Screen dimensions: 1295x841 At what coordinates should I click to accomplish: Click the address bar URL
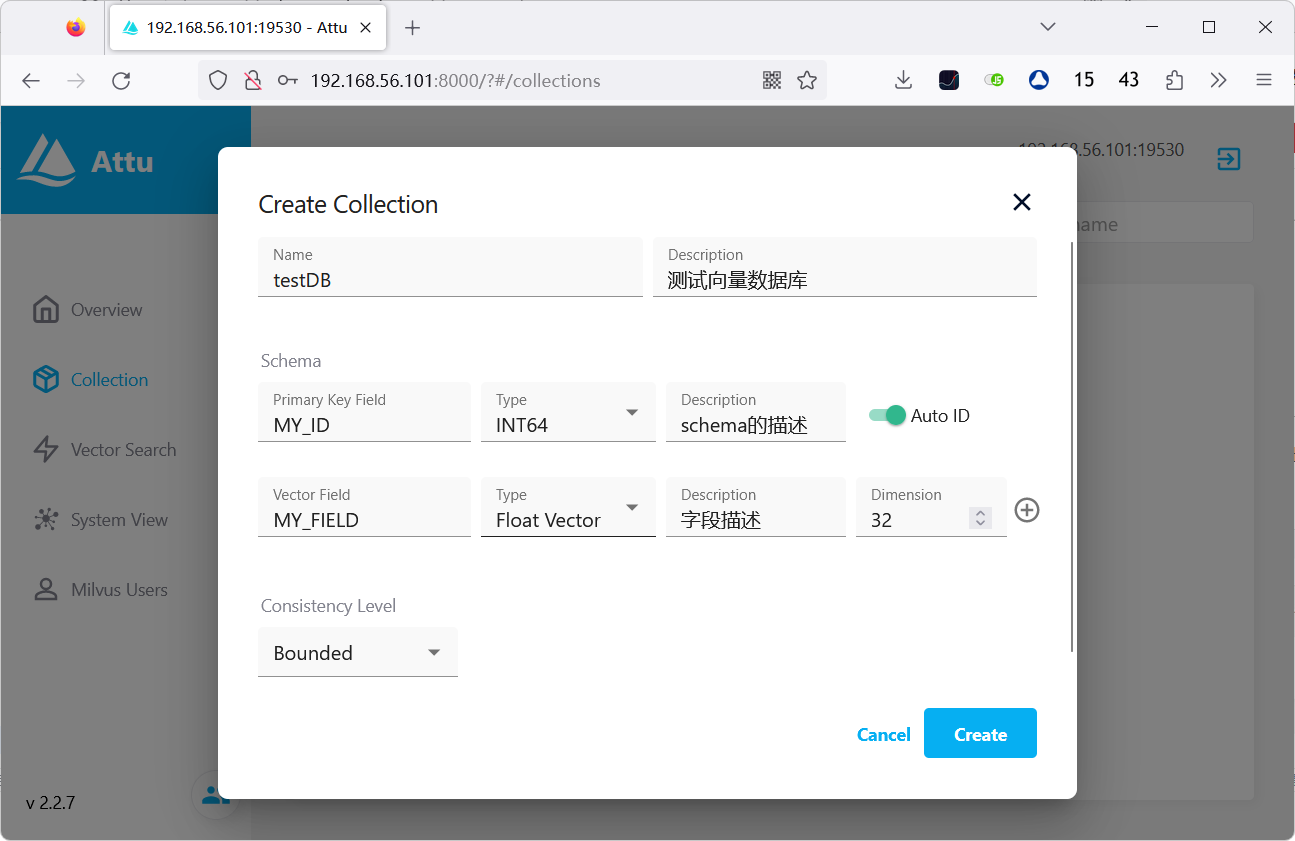pyautogui.click(x=455, y=81)
